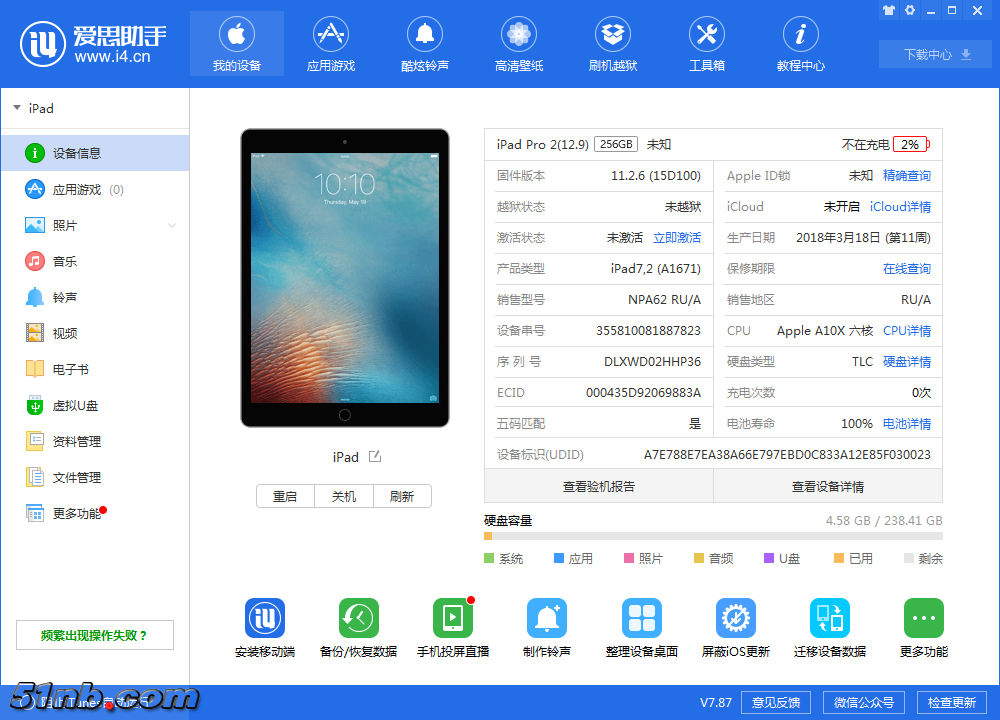The width and height of the screenshot is (1000, 720).
Task: Restart the iPad via 重启 button
Action: (x=285, y=495)
